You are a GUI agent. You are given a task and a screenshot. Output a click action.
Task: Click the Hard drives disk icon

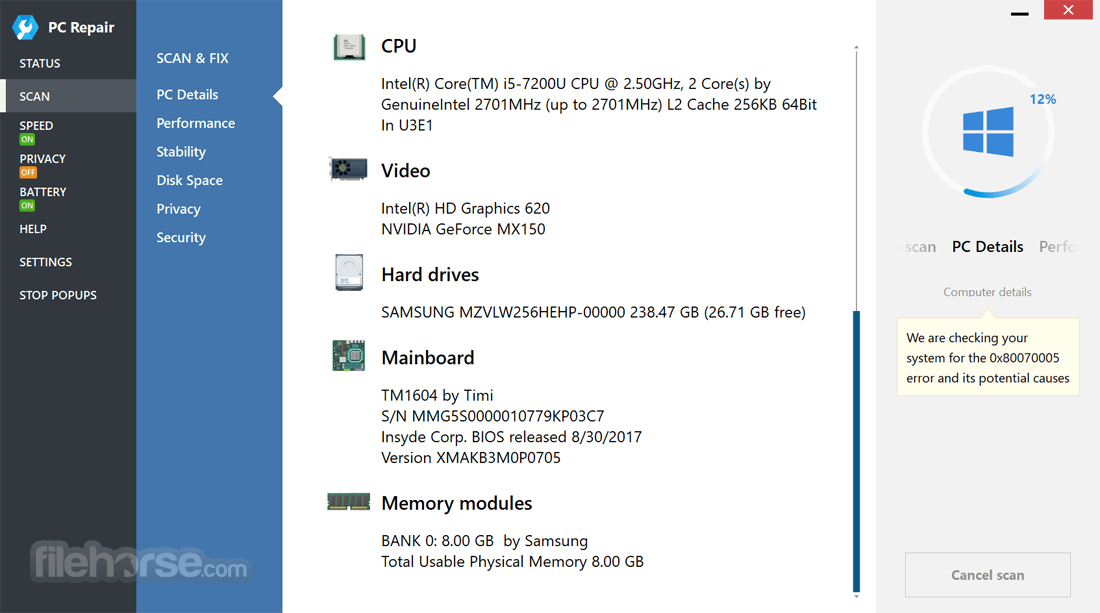point(349,272)
